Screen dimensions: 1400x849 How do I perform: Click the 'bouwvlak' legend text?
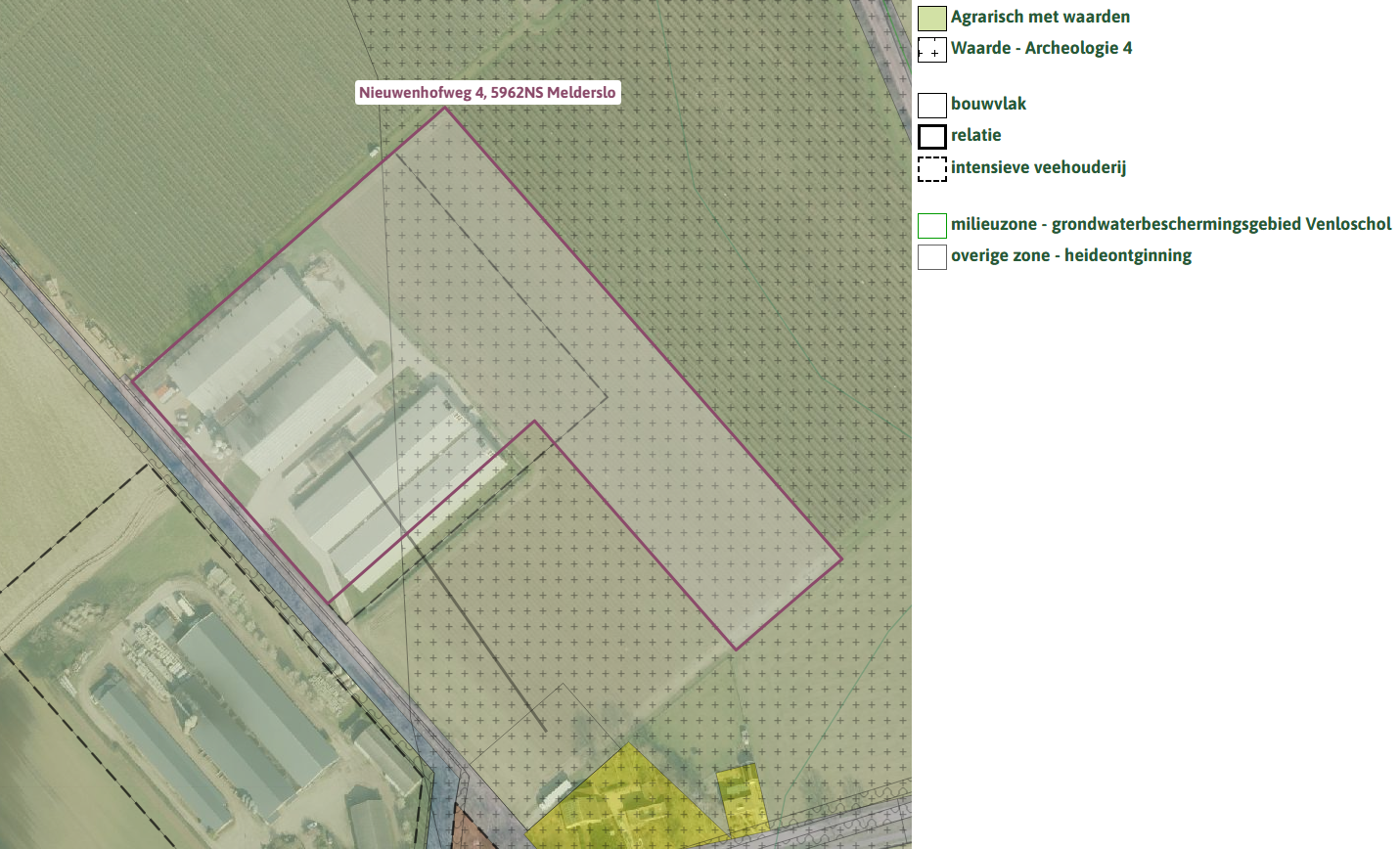988,104
